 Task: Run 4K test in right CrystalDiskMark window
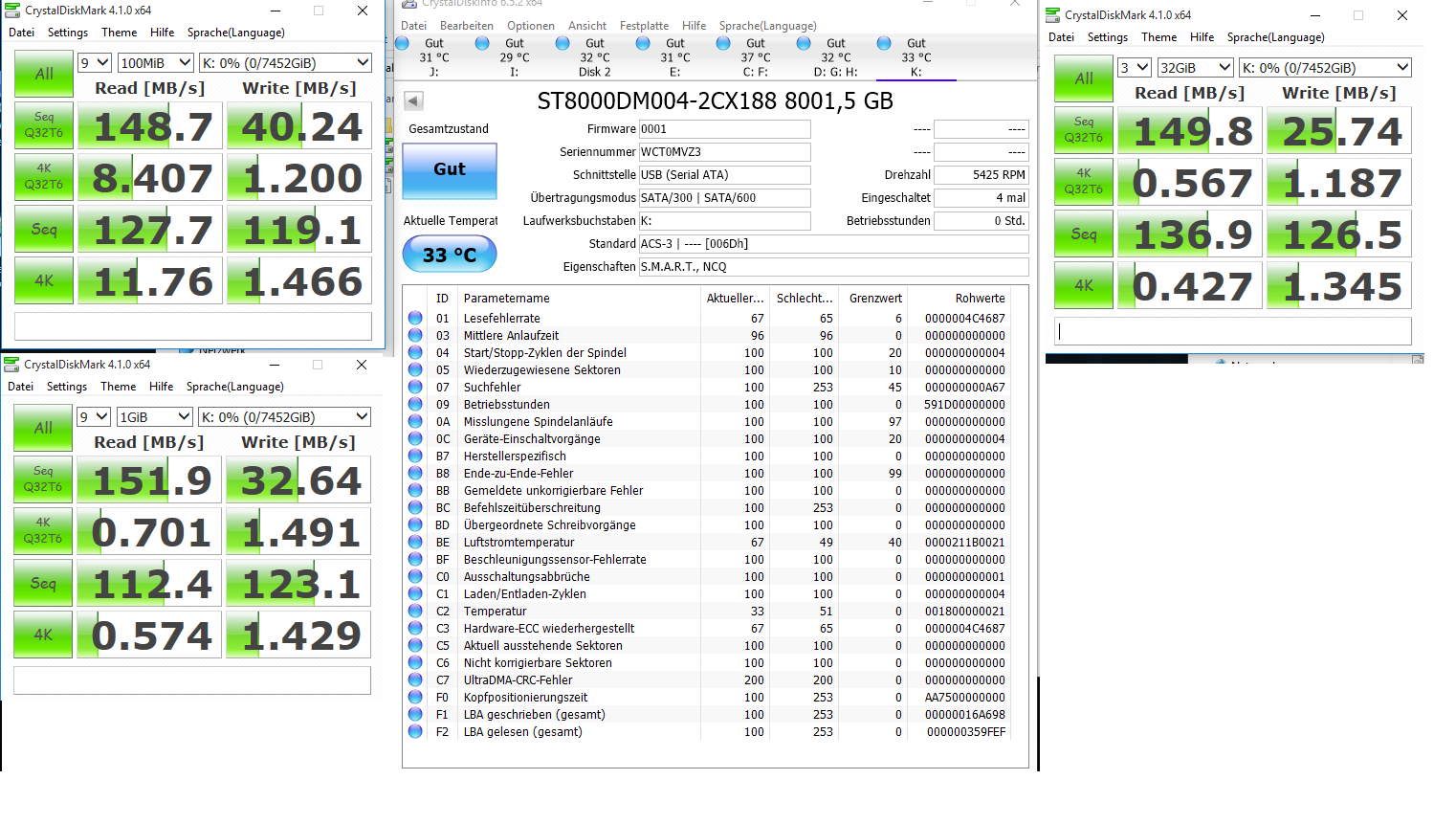1084,285
